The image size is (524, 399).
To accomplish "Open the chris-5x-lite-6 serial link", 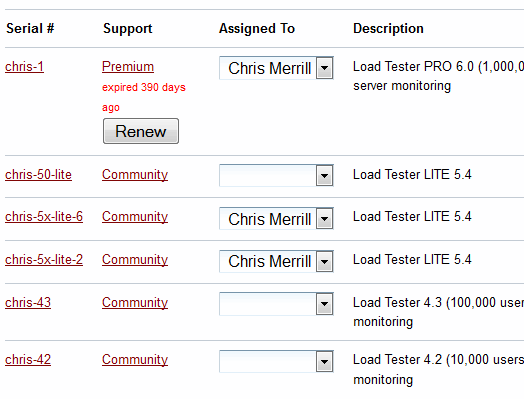I will pos(44,217).
